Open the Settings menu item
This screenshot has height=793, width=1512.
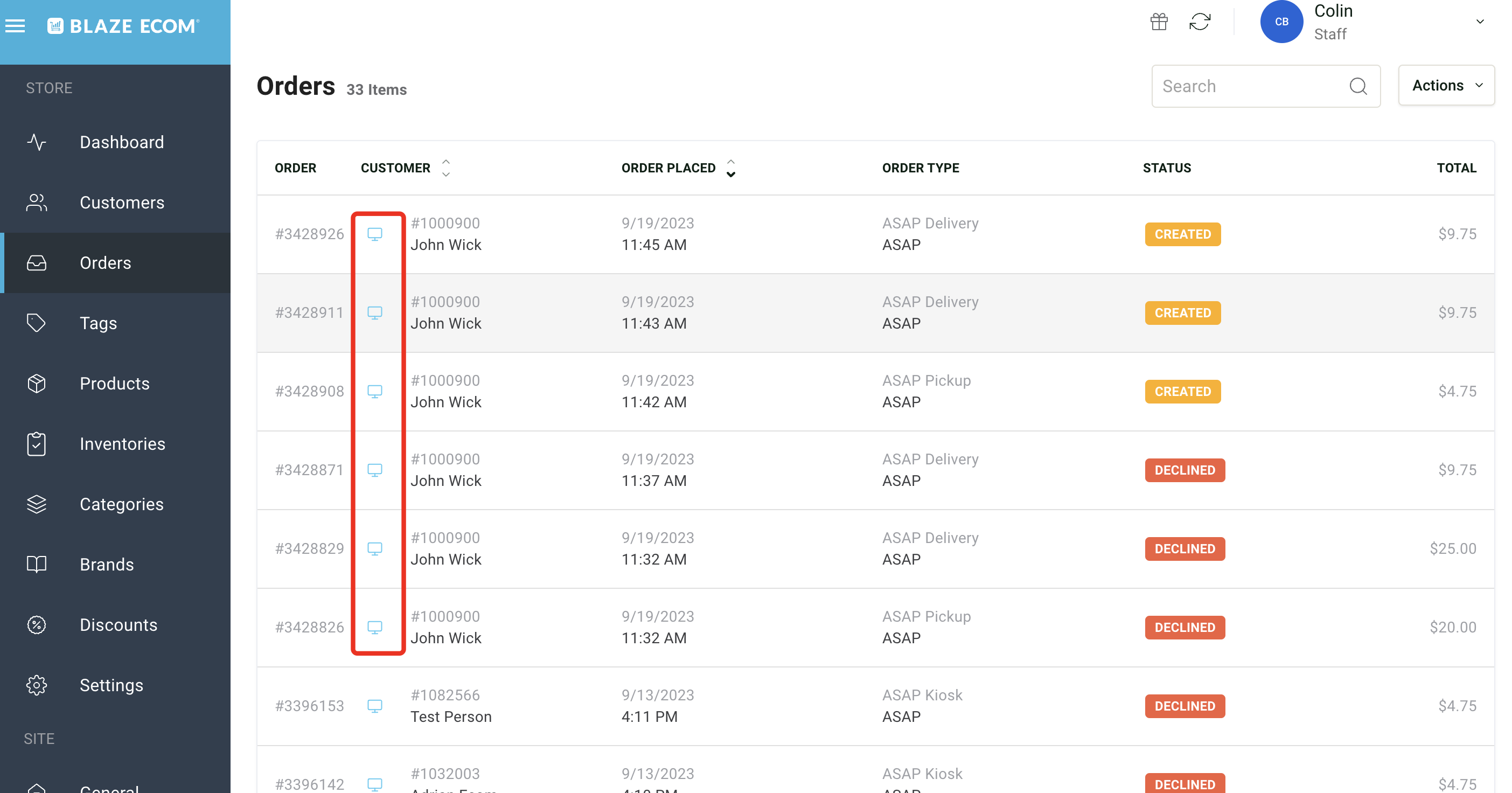coord(112,685)
